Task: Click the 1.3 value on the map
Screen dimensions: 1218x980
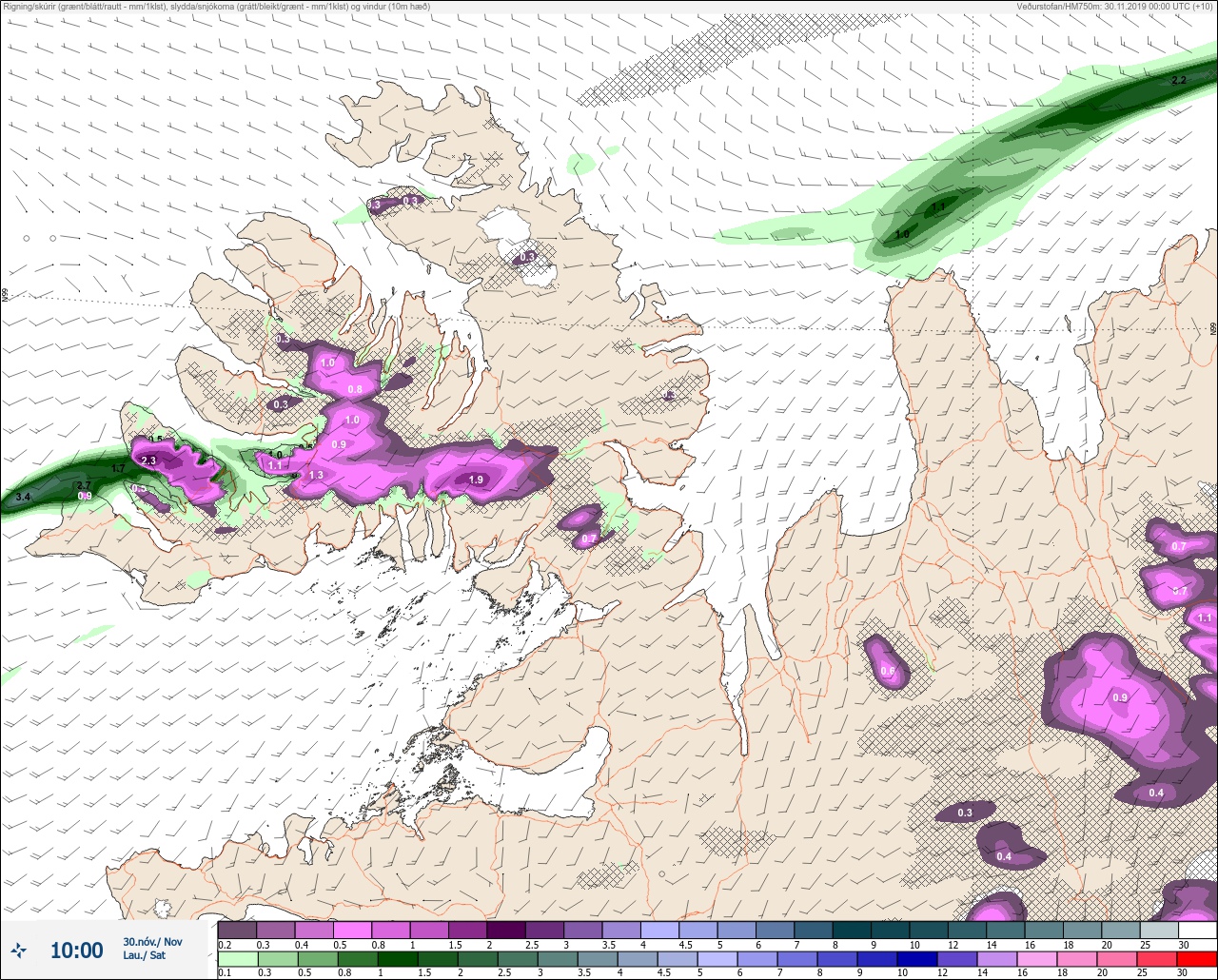Action: pos(316,475)
